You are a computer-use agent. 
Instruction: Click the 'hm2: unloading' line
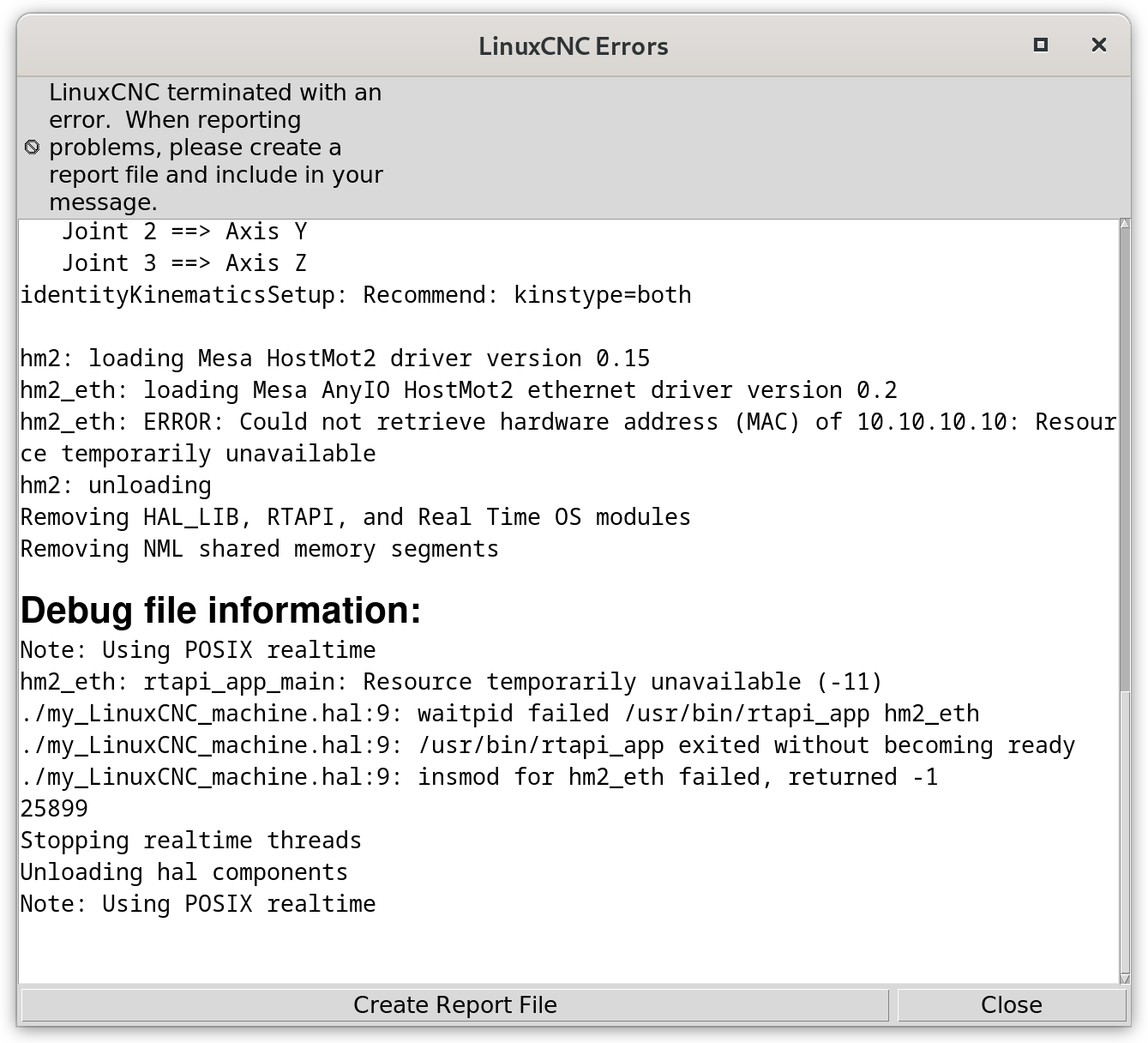click(x=116, y=485)
